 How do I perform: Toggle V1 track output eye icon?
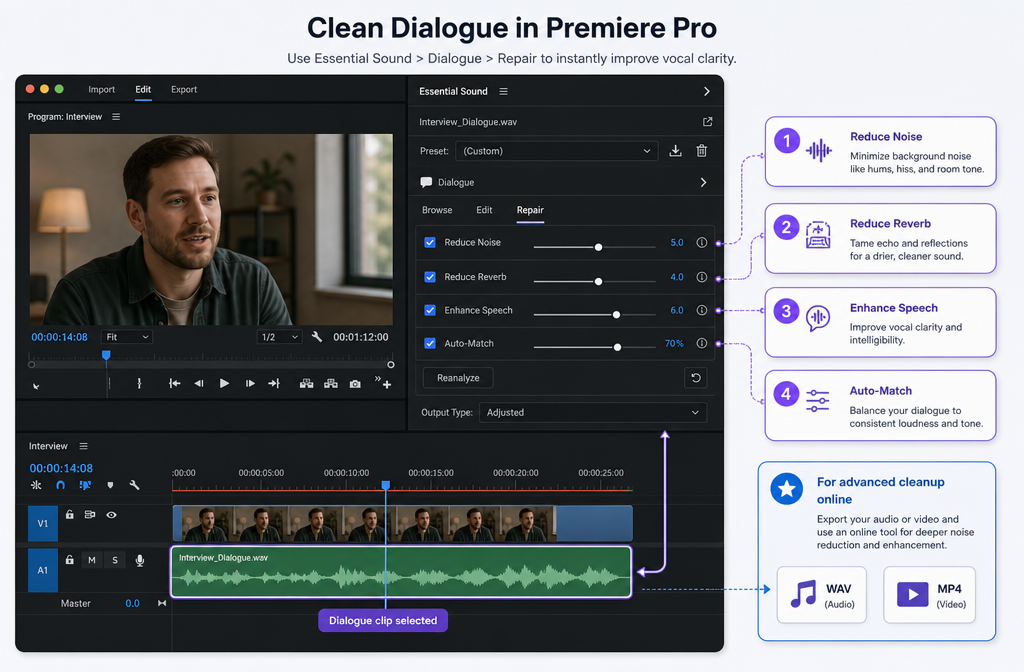pyautogui.click(x=112, y=515)
